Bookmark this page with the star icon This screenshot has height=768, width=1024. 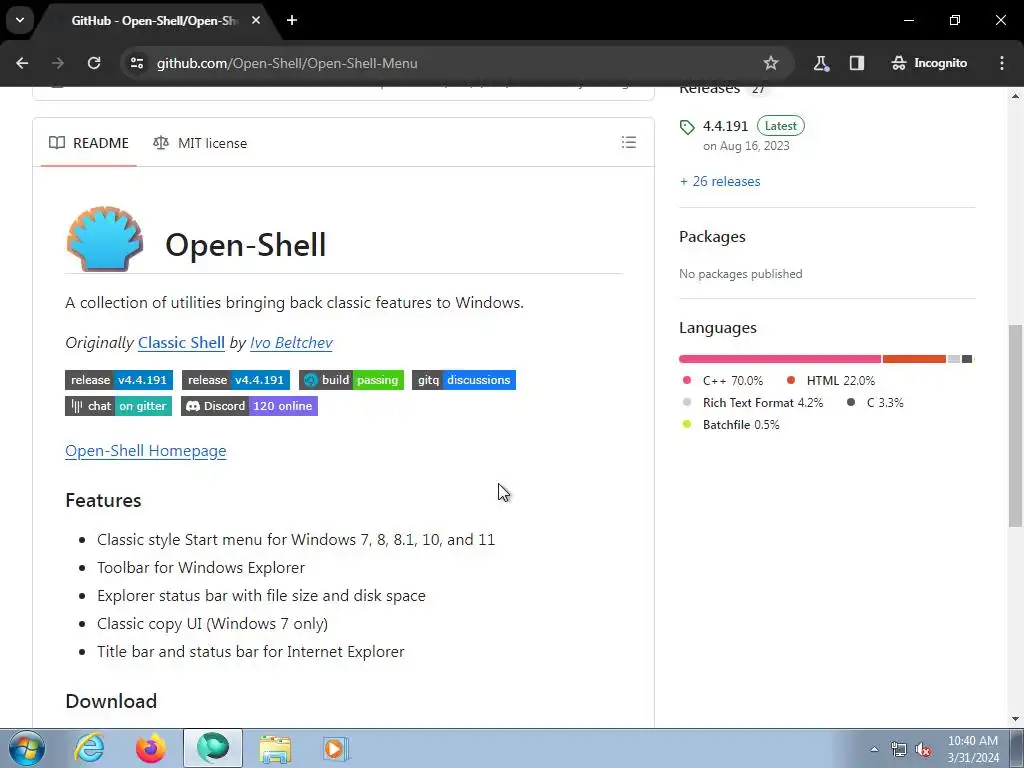[771, 63]
